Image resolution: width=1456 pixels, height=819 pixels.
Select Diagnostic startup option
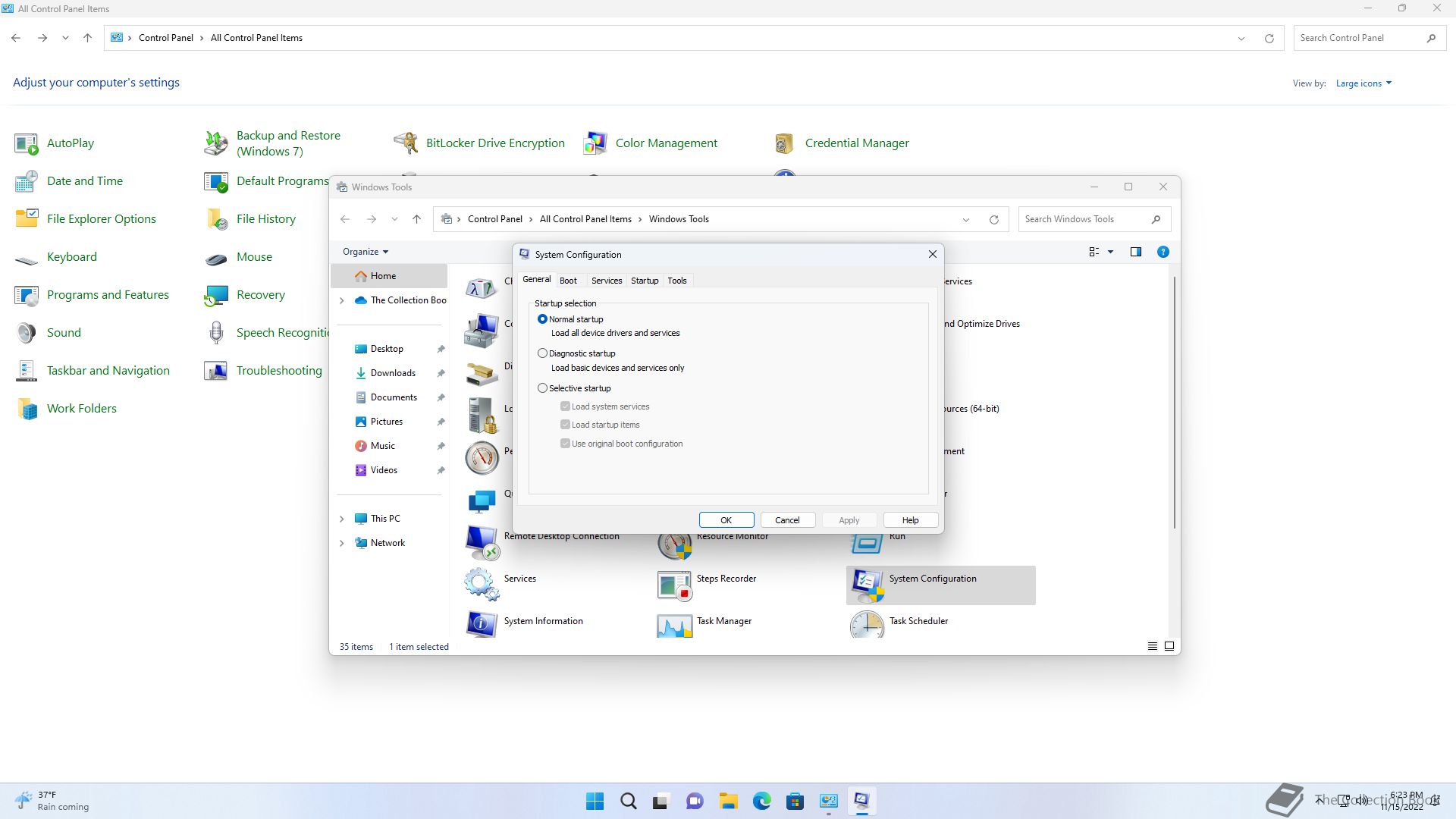click(x=542, y=353)
